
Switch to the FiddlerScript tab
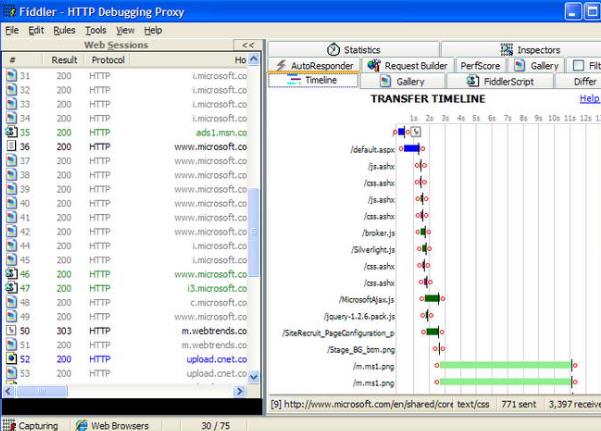500,81
